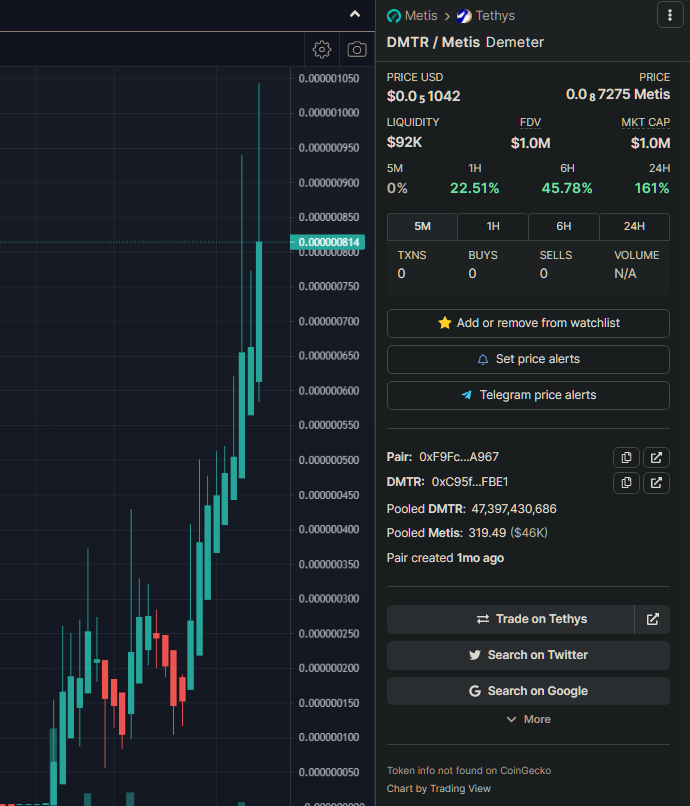Add or remove from watchlist
Viewport: 690px width, 806px height.
click(528, 323)
